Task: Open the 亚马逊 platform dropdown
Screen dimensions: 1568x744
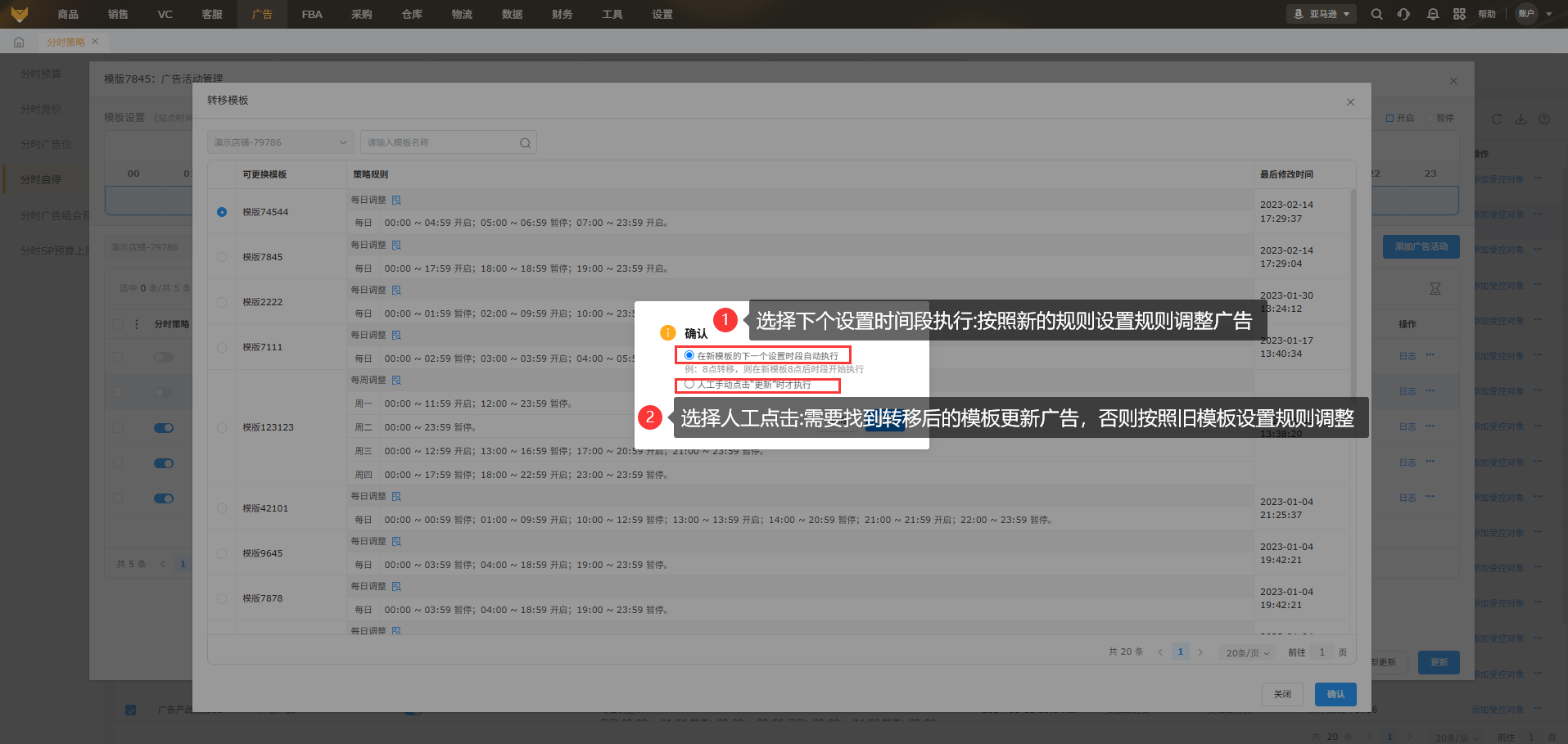Action: (1322, 14)
